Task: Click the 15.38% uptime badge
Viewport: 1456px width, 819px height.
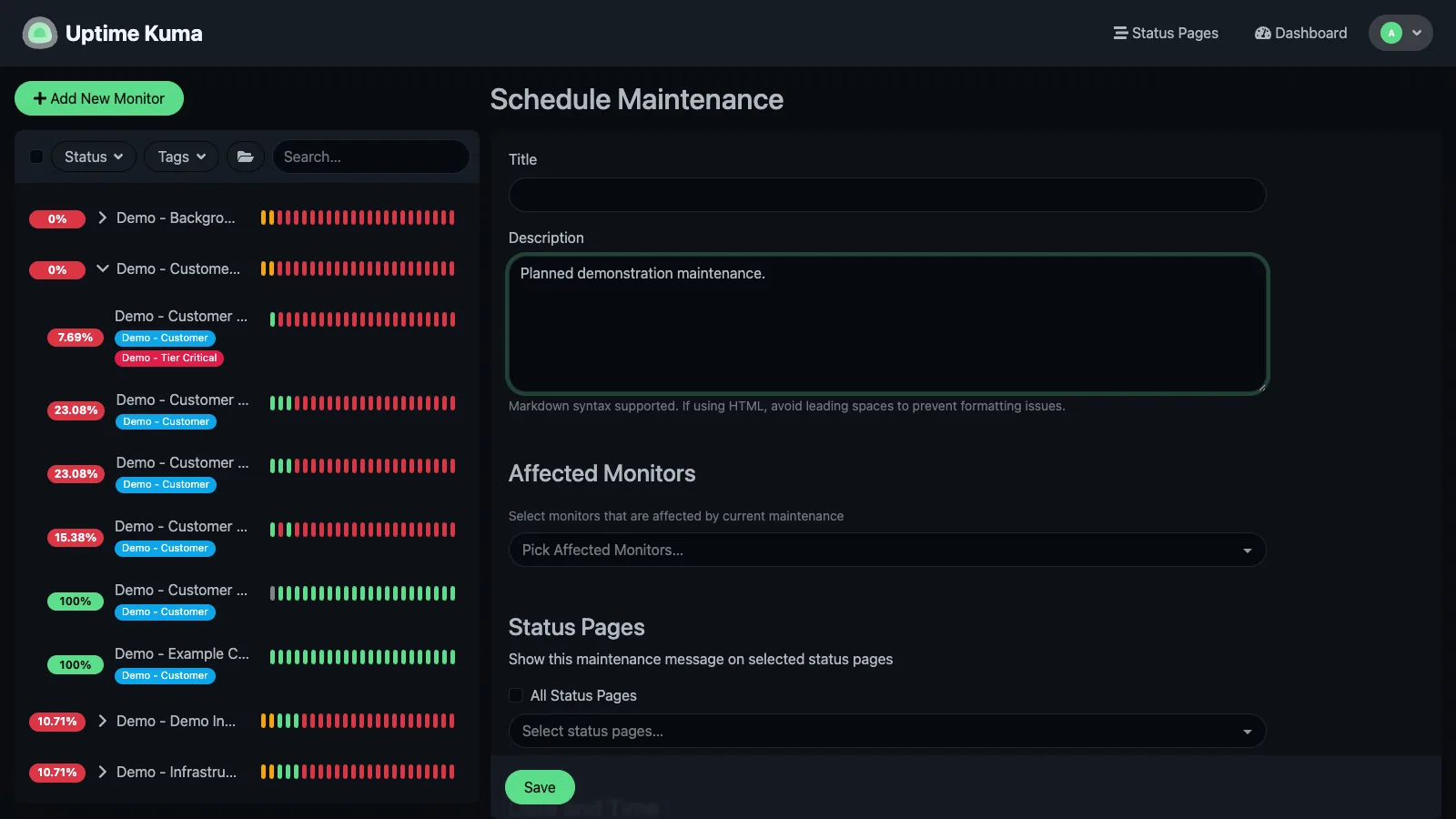Action: (x=76, y=538)
